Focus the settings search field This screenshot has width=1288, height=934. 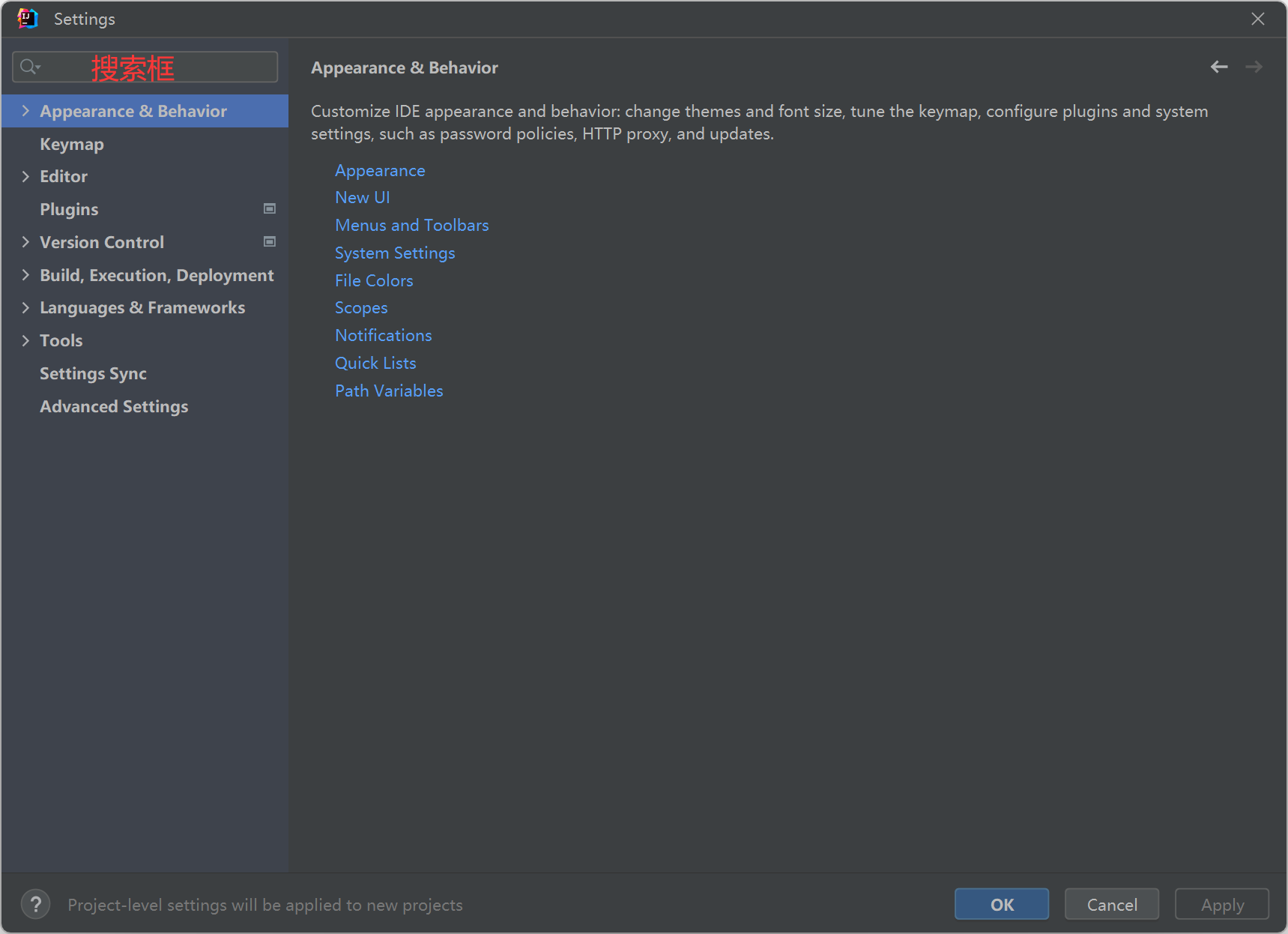[x=145, y=67]
